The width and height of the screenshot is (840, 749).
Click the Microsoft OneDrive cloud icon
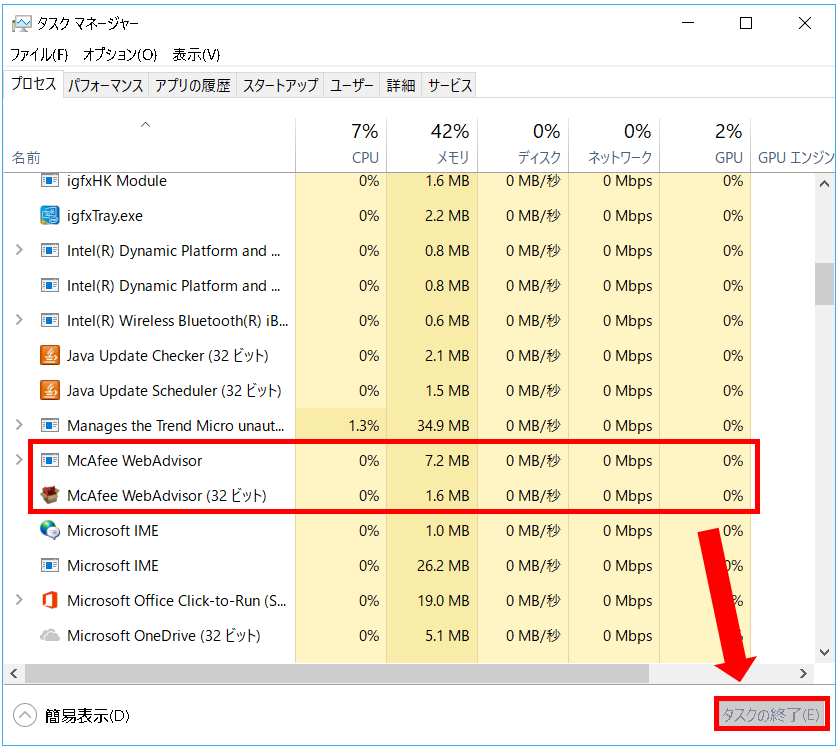click(50, 635)
